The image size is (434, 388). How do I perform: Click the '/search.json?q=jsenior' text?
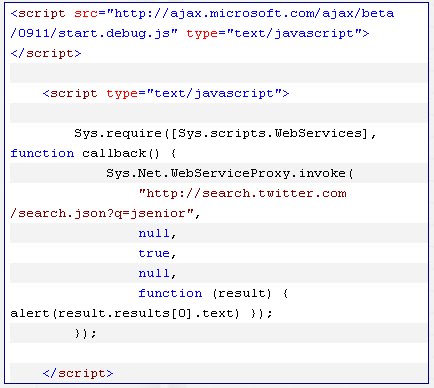tap(98, 214)
